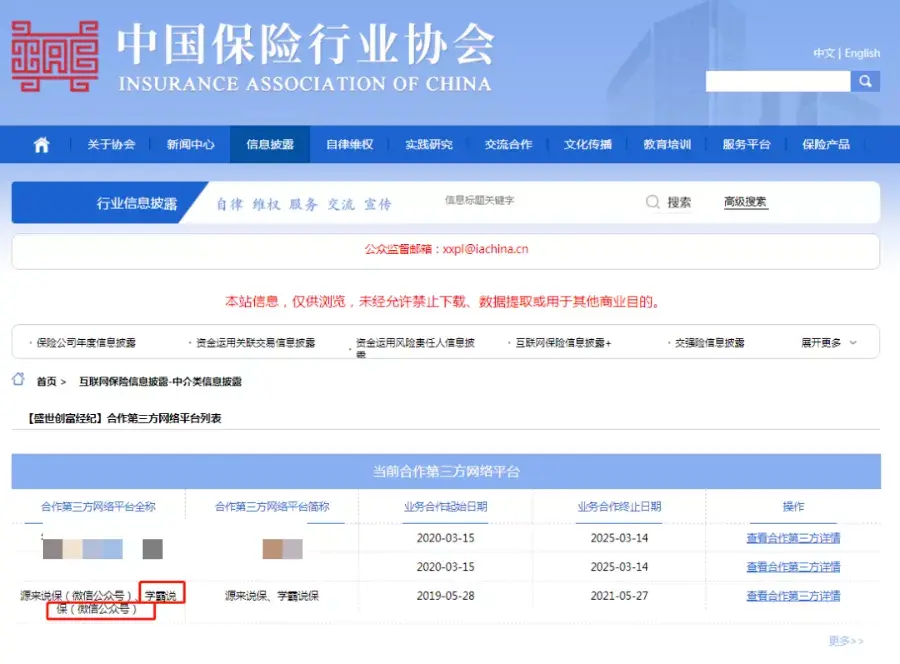Image resolution: width=900 pixels, height=664 pixels.
Task: Click the 2021-05-27 end date cell
Action: [x=619, y=596]
